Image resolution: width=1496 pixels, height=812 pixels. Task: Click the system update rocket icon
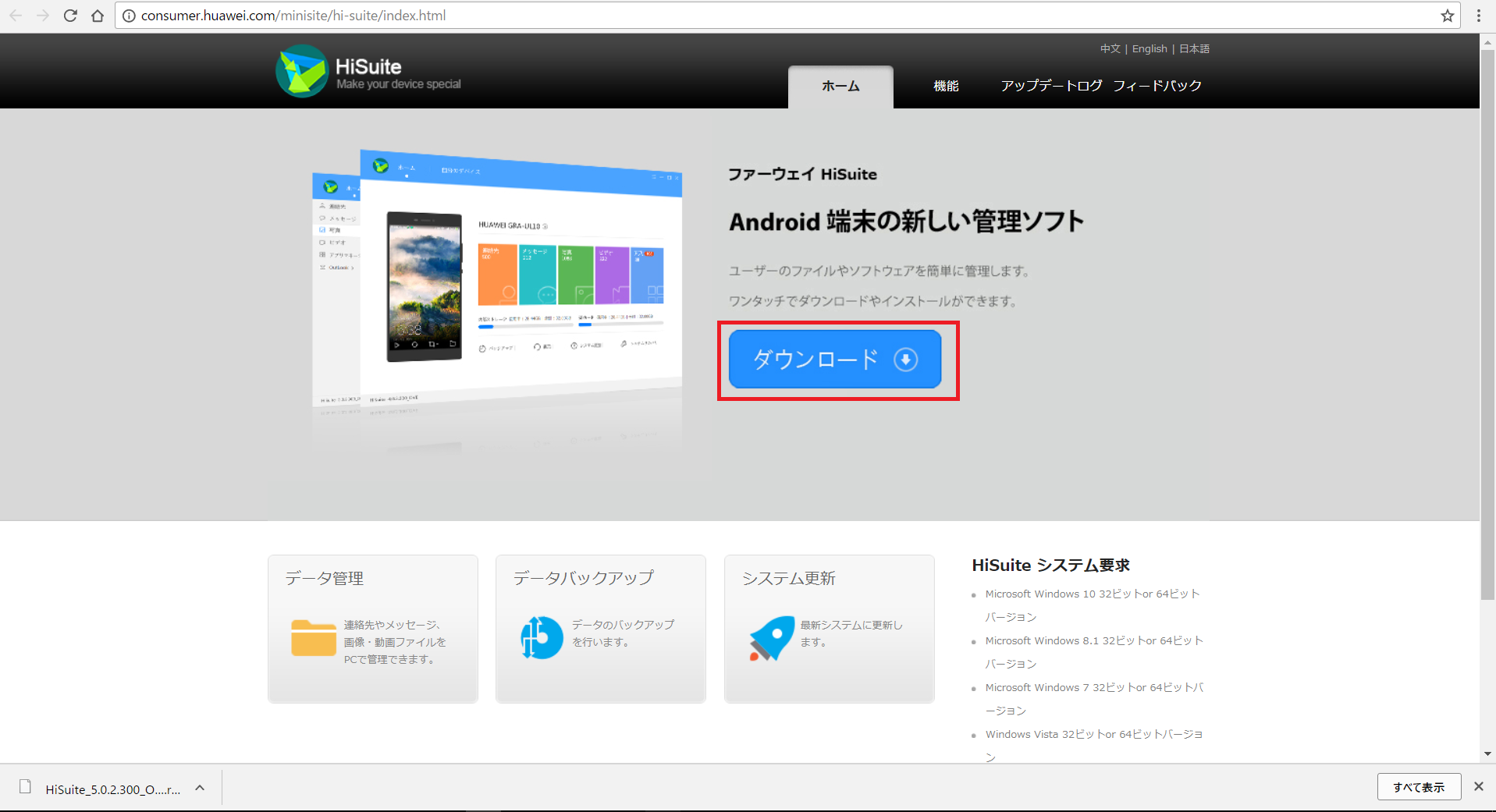771,638
